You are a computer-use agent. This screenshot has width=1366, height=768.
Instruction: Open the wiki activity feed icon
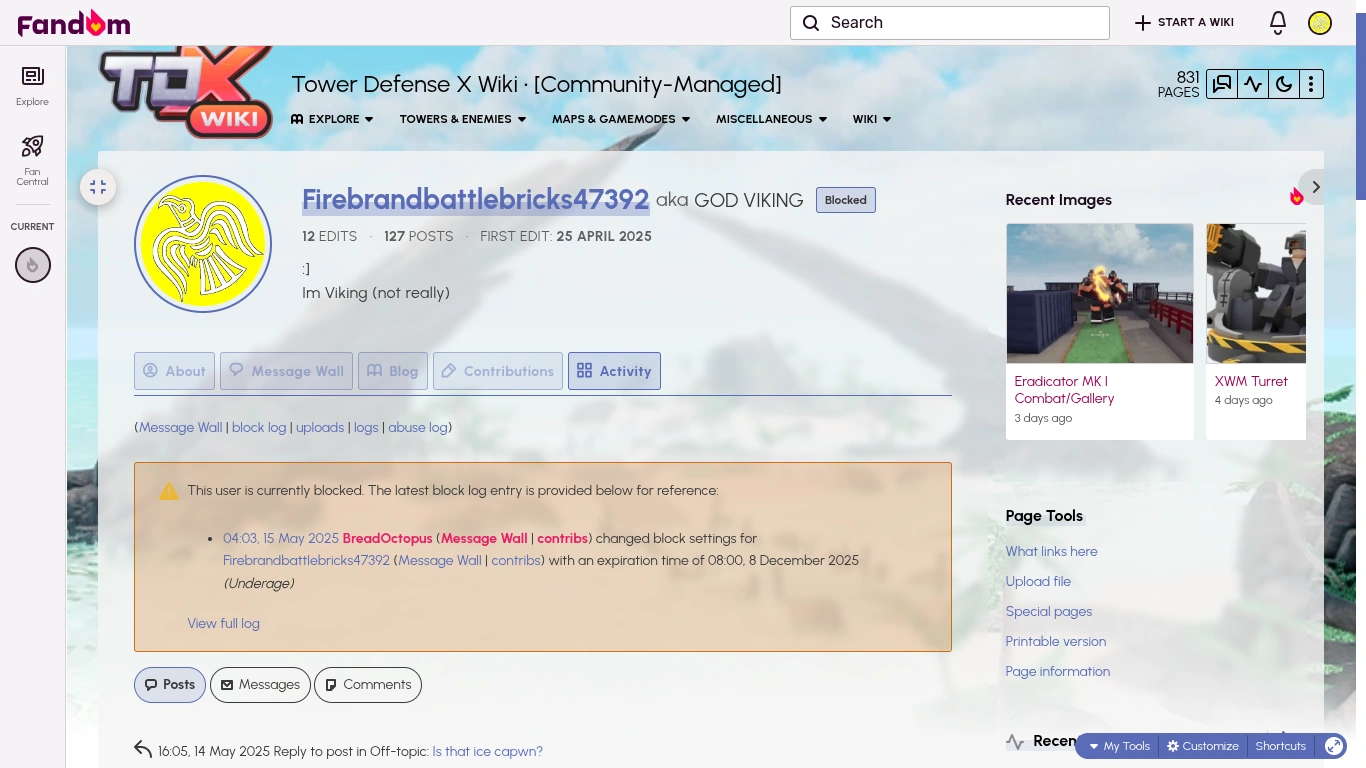1253,84
